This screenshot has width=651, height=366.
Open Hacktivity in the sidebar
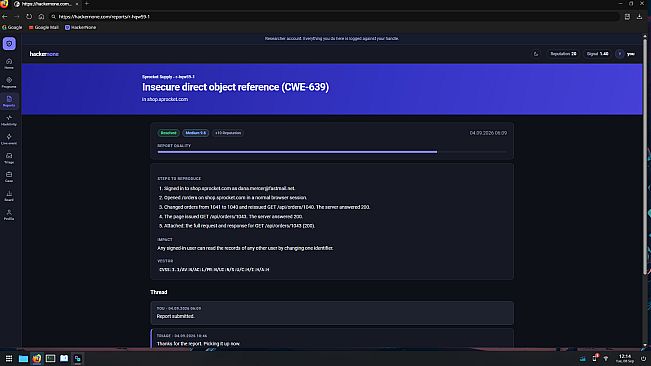pyautogui.click(x=9, y=120)
